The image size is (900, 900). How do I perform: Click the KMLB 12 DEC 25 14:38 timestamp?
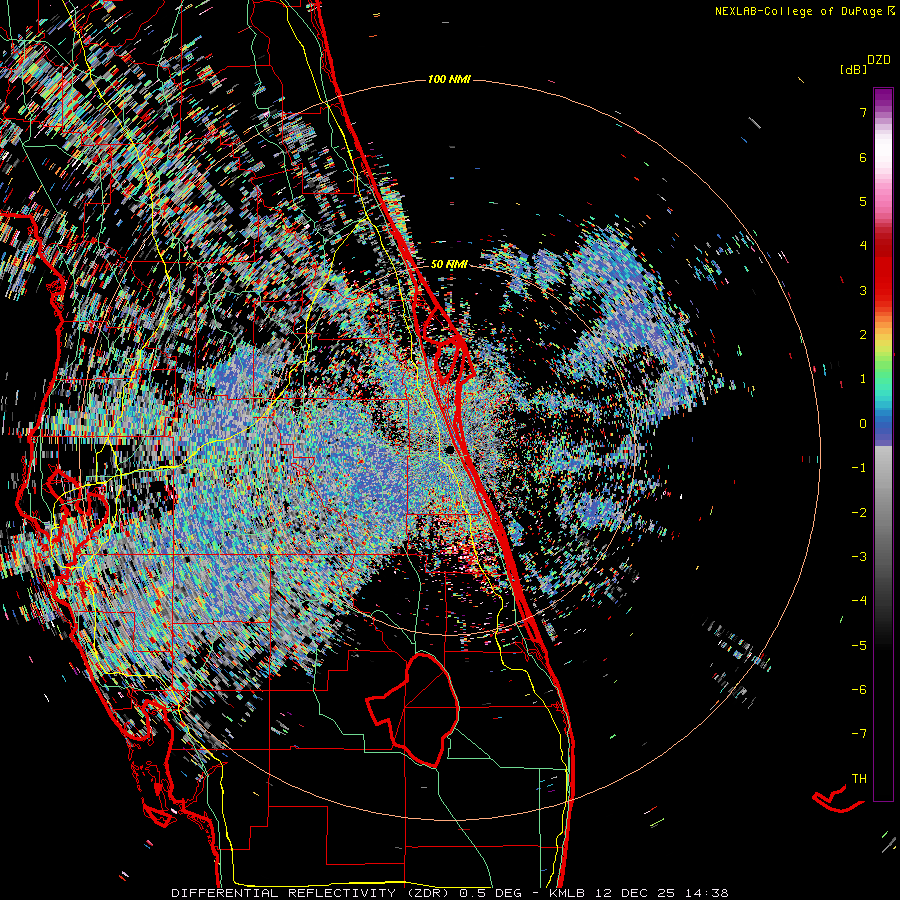(639, 893)
